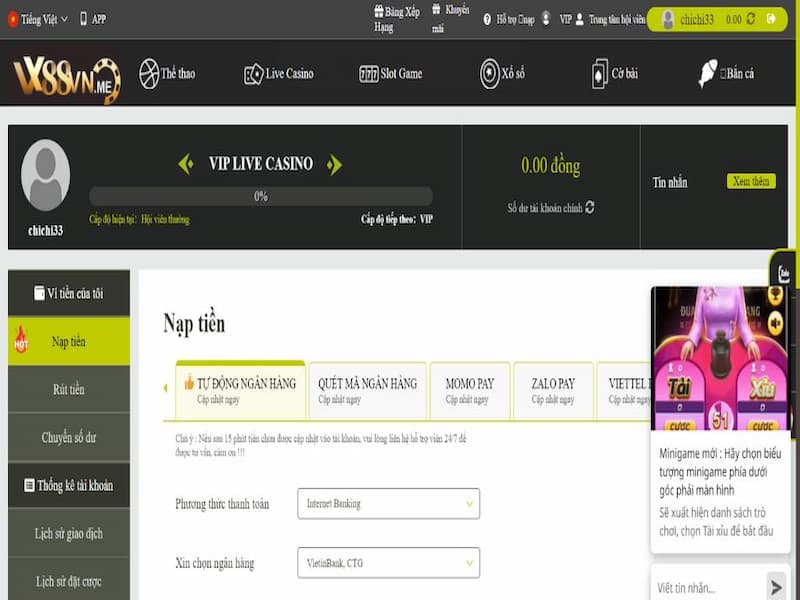Click the hot flame Nạp tiền sidebar icon

point(23,340)
